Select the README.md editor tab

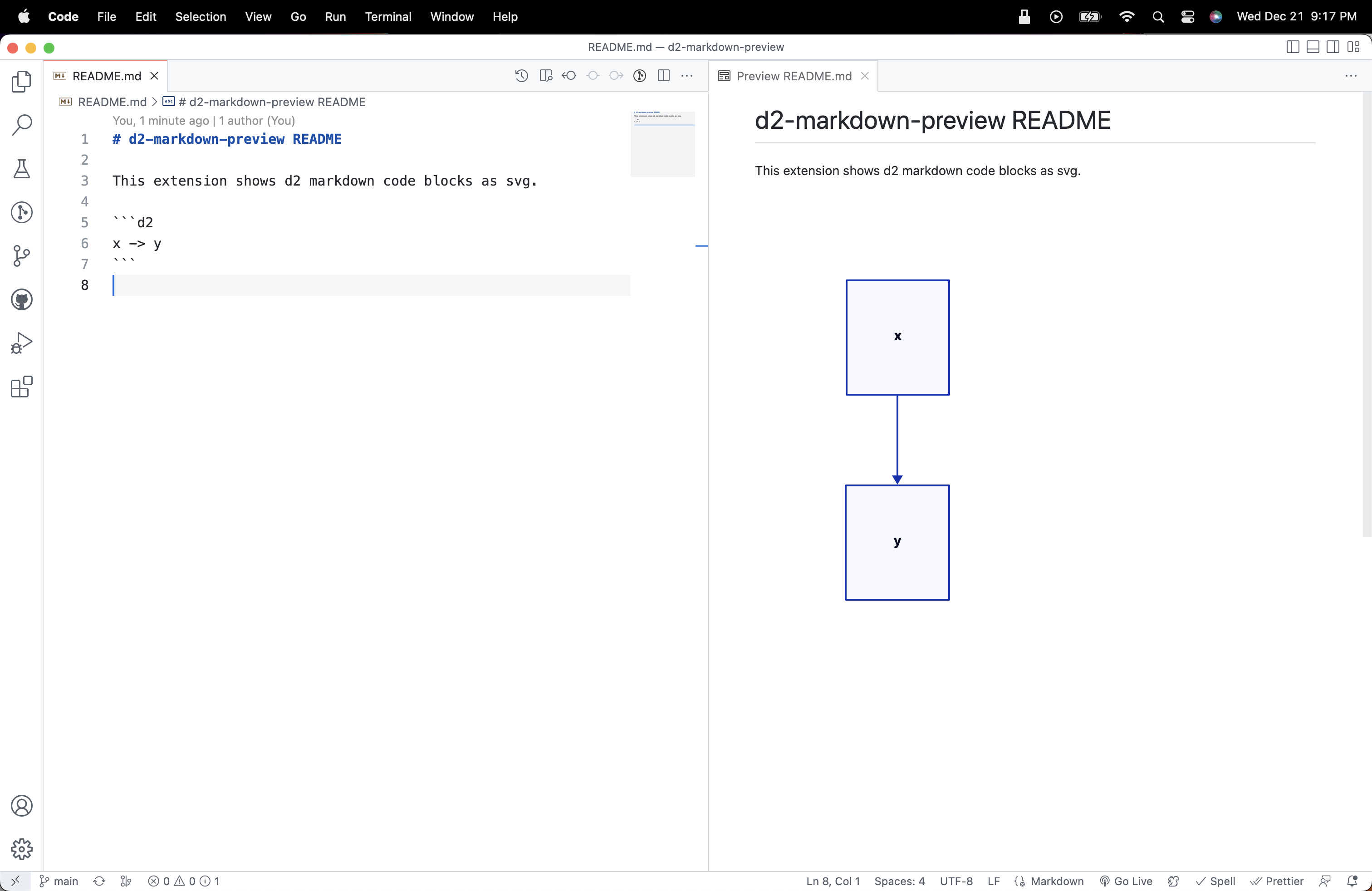106,76
